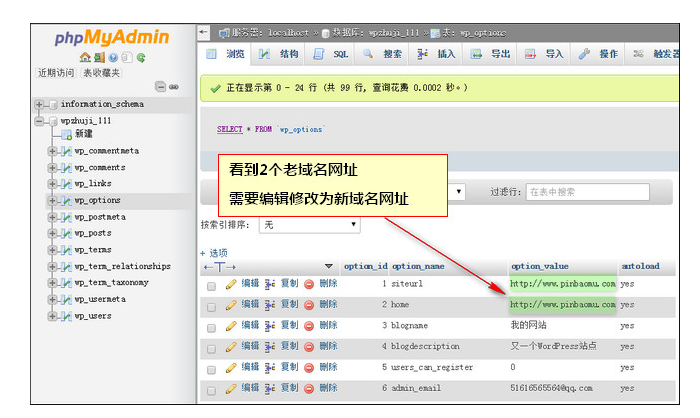Sort by option_id column header
The height and width of the screenshot is (418, 700).
click(365, 266)
